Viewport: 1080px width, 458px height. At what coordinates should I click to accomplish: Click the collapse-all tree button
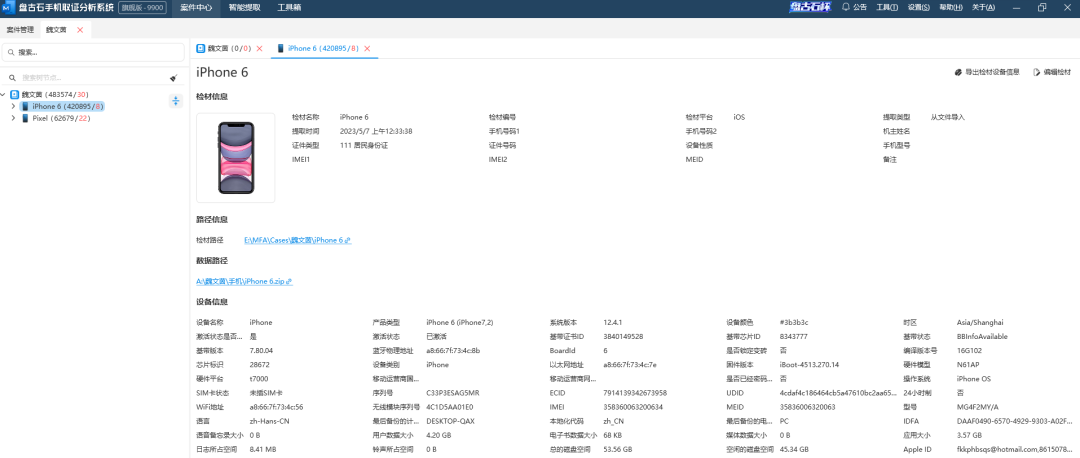point(176,101)
